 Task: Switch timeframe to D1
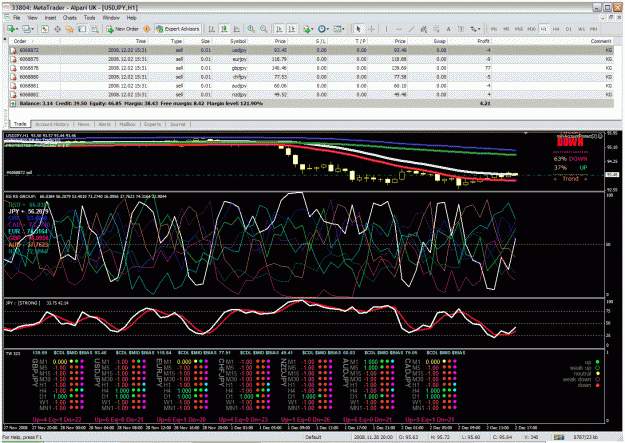pyautogui.click(x=569, y=29)
